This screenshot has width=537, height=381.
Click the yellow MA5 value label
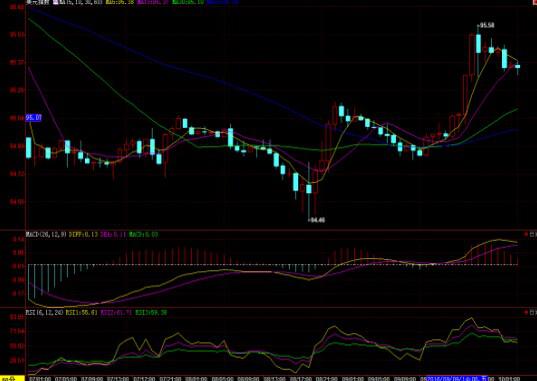click(x=120, y=2)
